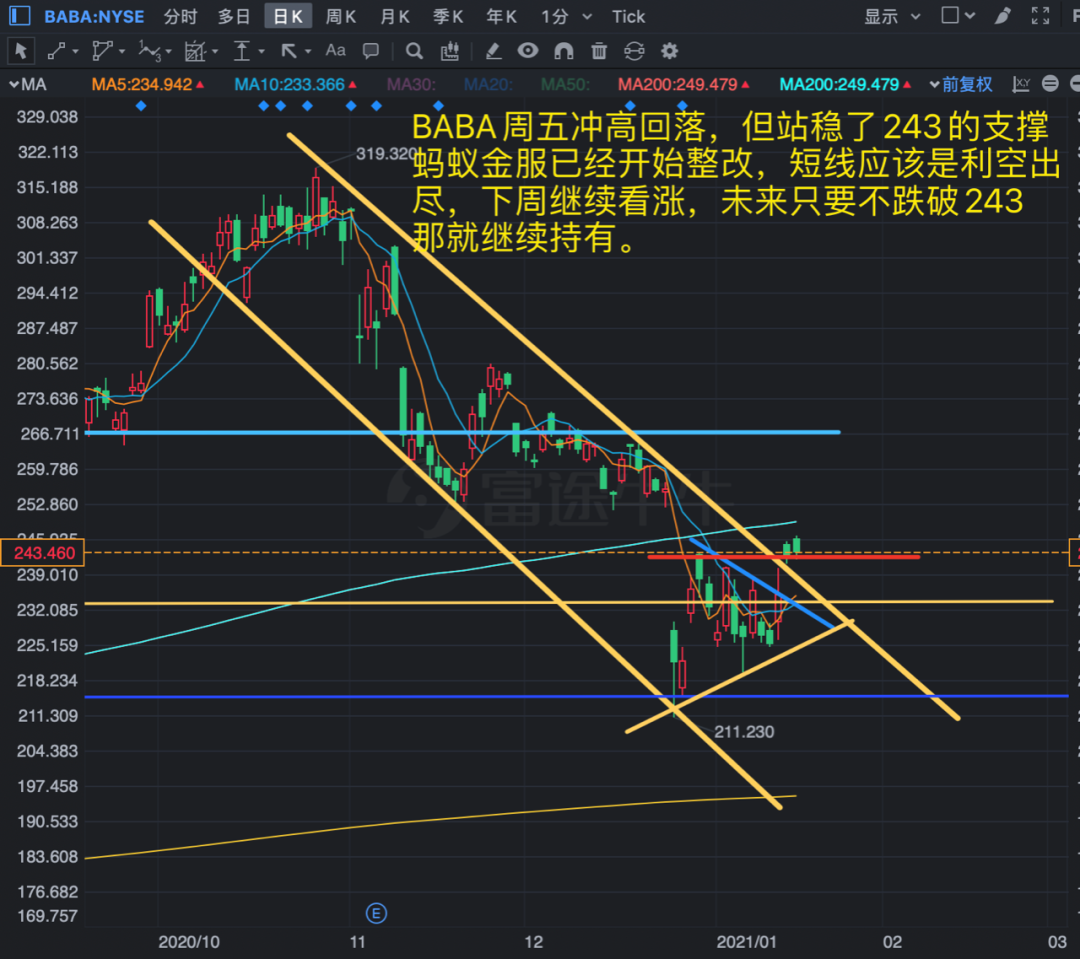Toggle the left sidebar panel icon
The height and width of the screenshot is (959, 1080).
point(19,16)
